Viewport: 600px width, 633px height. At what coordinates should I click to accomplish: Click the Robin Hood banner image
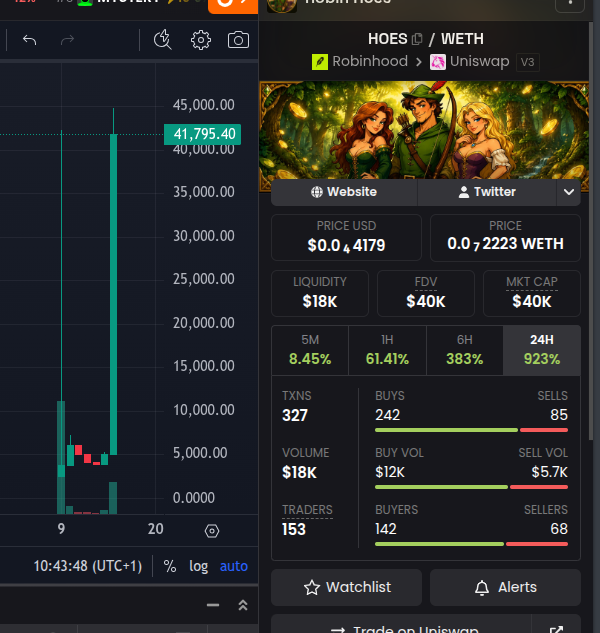click(424, 131)
